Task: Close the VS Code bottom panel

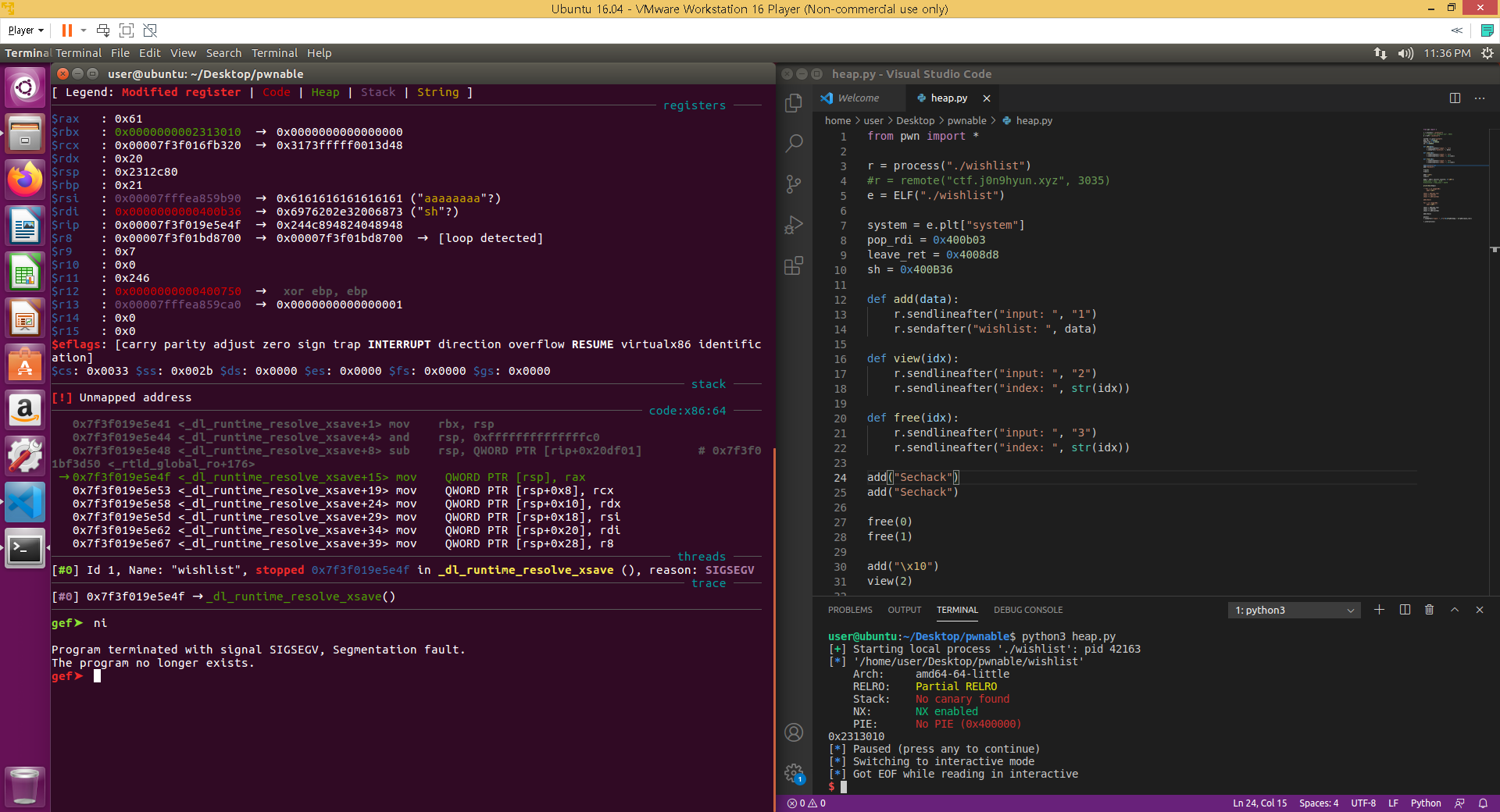Action: [1480, 610]
